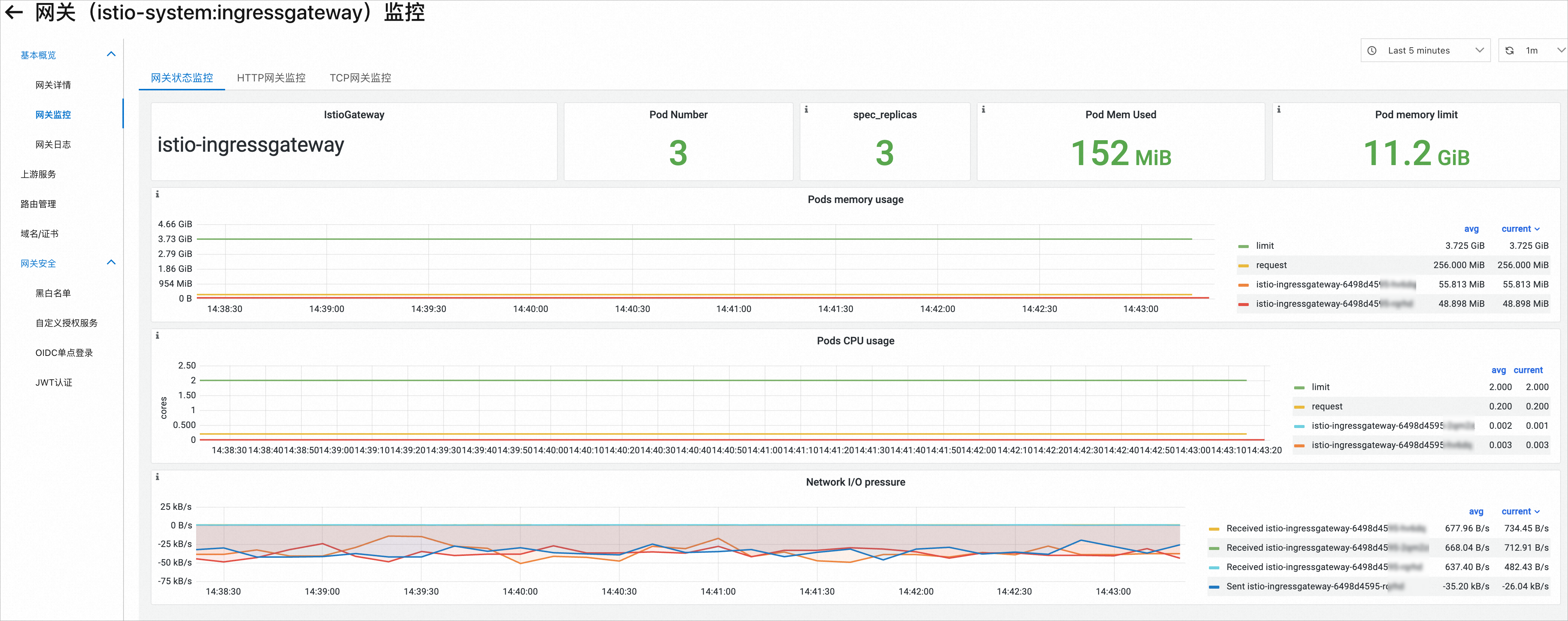Open OIDC单点登录 in the sidebar
This screenshot has width=1568, height=621.
coord(64,353)
